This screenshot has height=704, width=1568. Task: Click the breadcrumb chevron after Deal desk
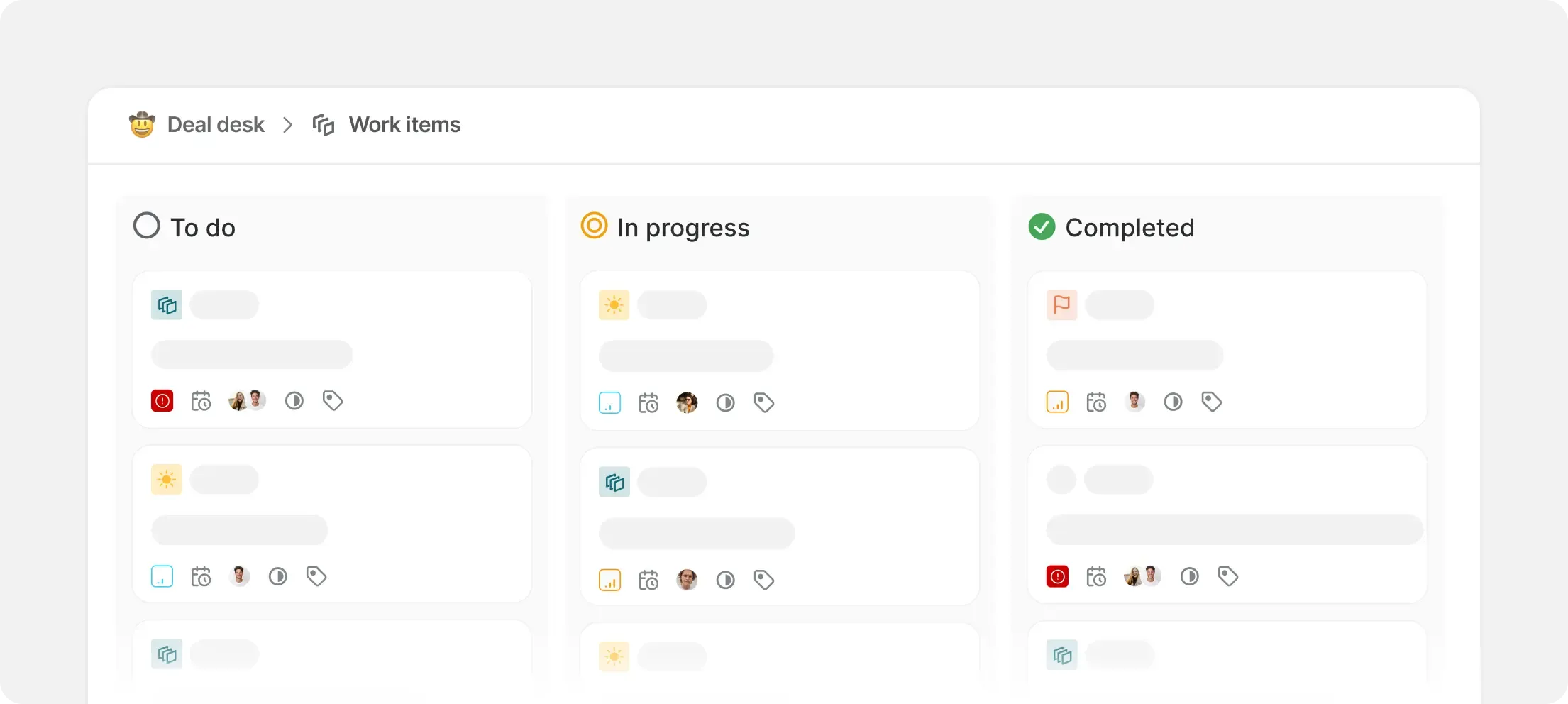[x=287, y=126]
